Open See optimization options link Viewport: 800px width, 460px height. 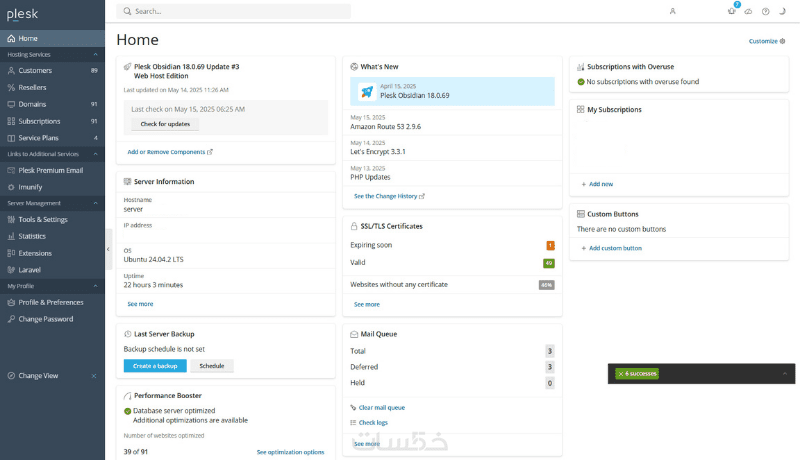(x=290, y=452)
